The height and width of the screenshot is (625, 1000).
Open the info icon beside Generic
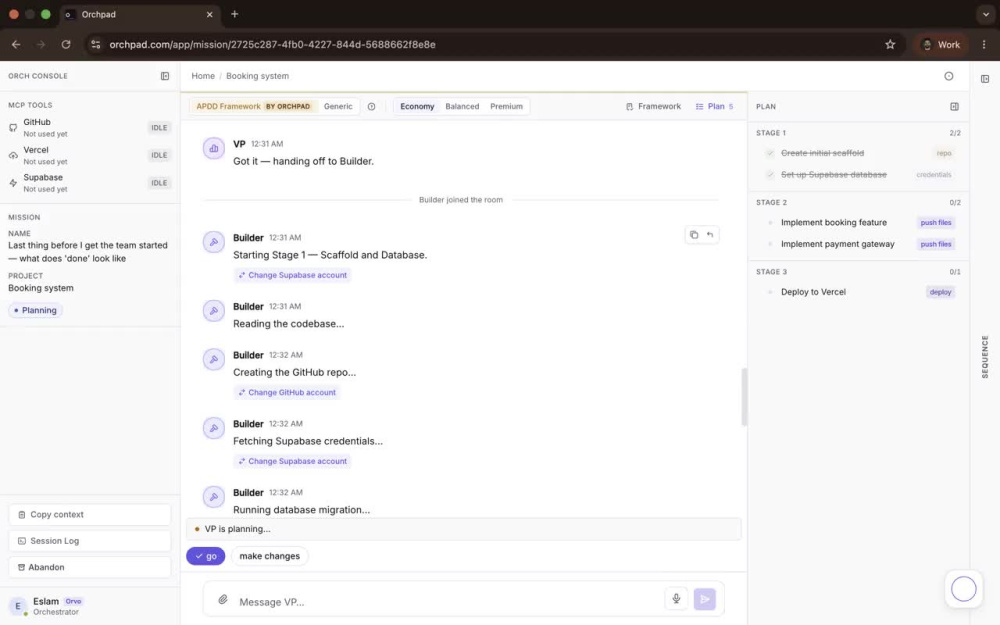tap(371, 107)
